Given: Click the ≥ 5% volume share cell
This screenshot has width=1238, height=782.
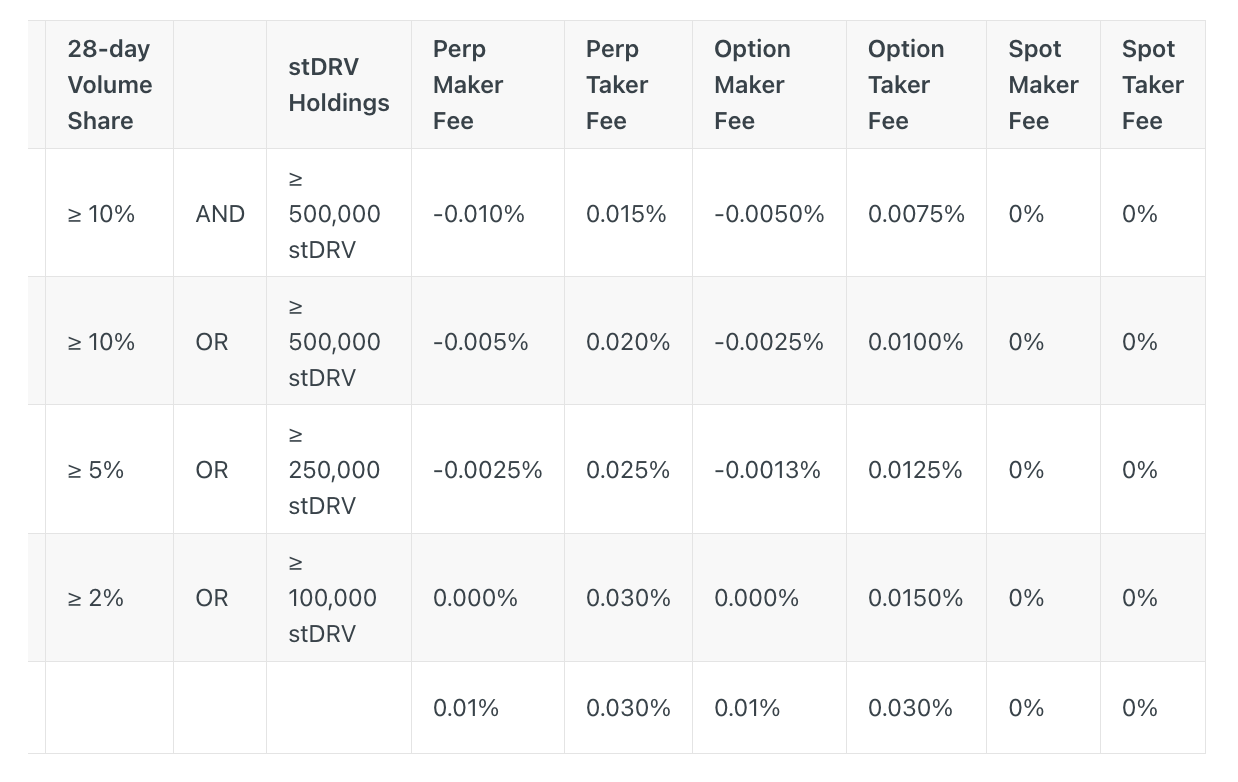Looking at the screenshot, I should tap(110, 469).
